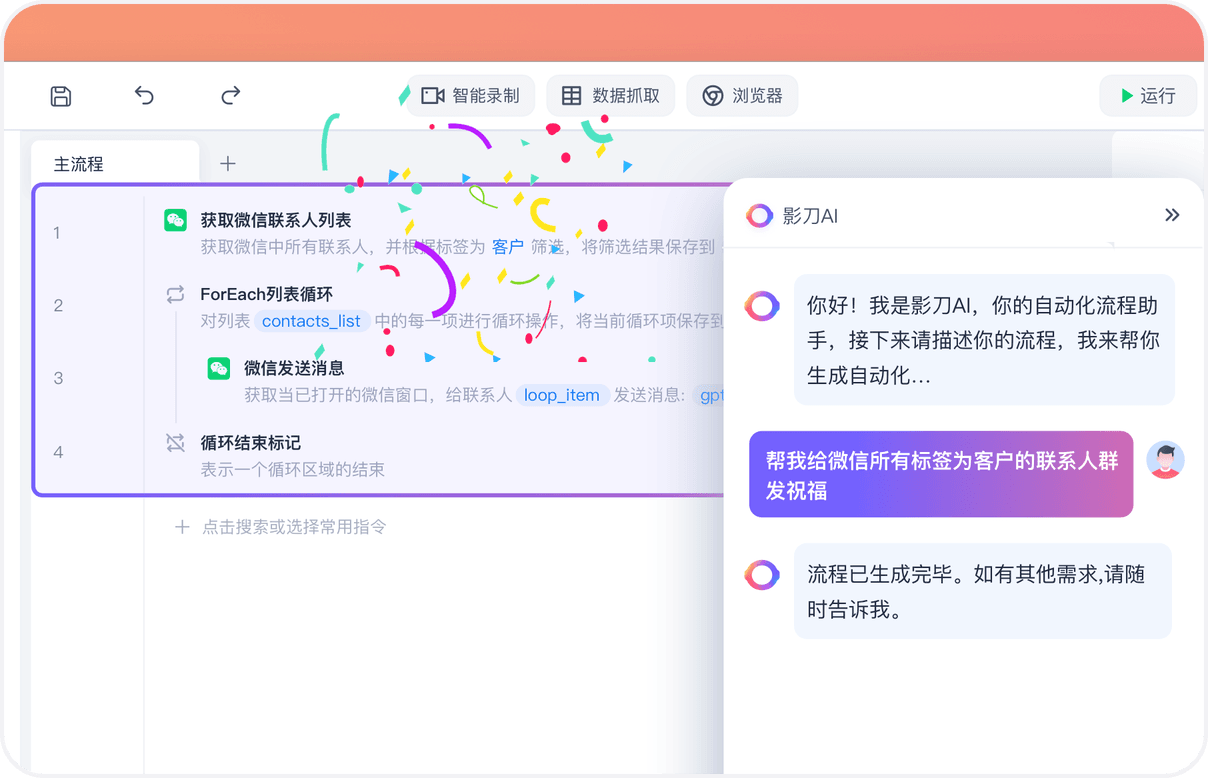Screen dimensions: 1208x778
Task: Add a new flow tab with plus
Action: [x=228, y=164]
